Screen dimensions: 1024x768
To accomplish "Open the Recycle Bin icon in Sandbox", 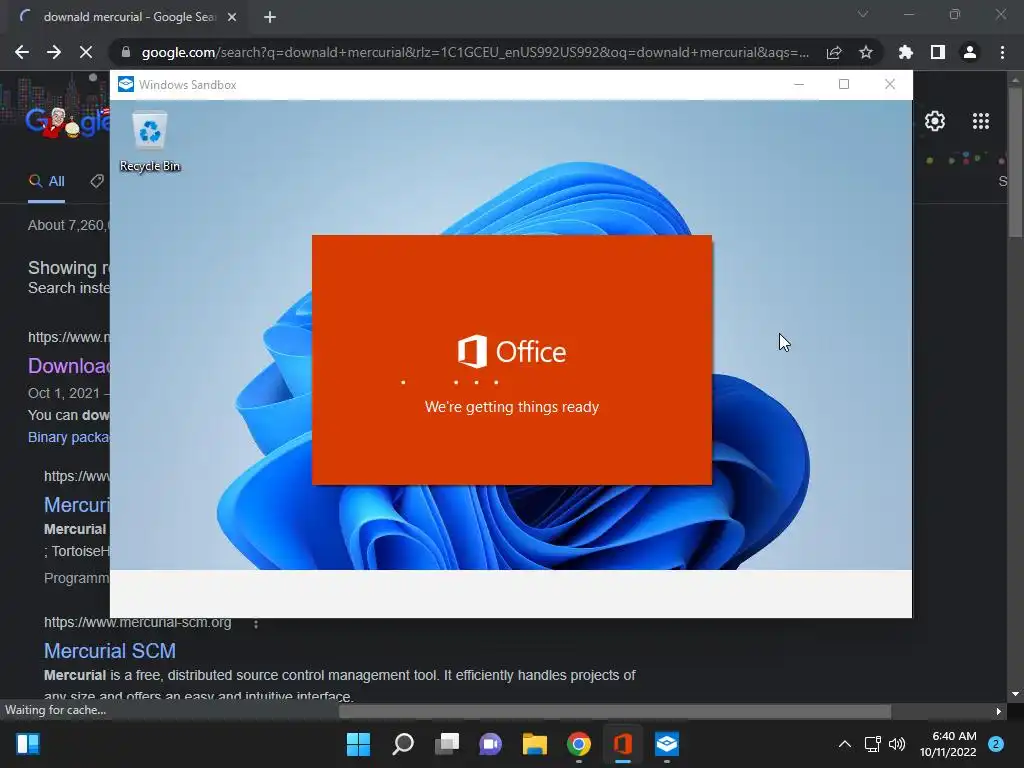I will [150, 141].
